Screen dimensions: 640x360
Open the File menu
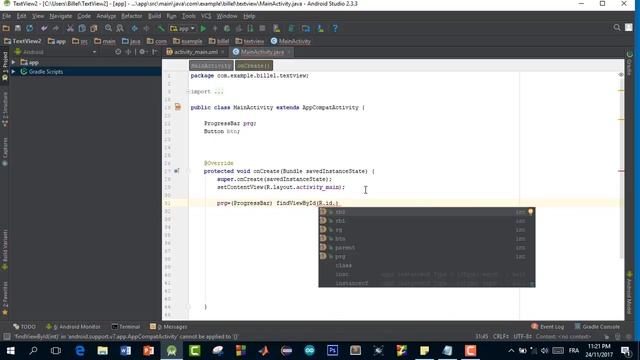(7, 16)
